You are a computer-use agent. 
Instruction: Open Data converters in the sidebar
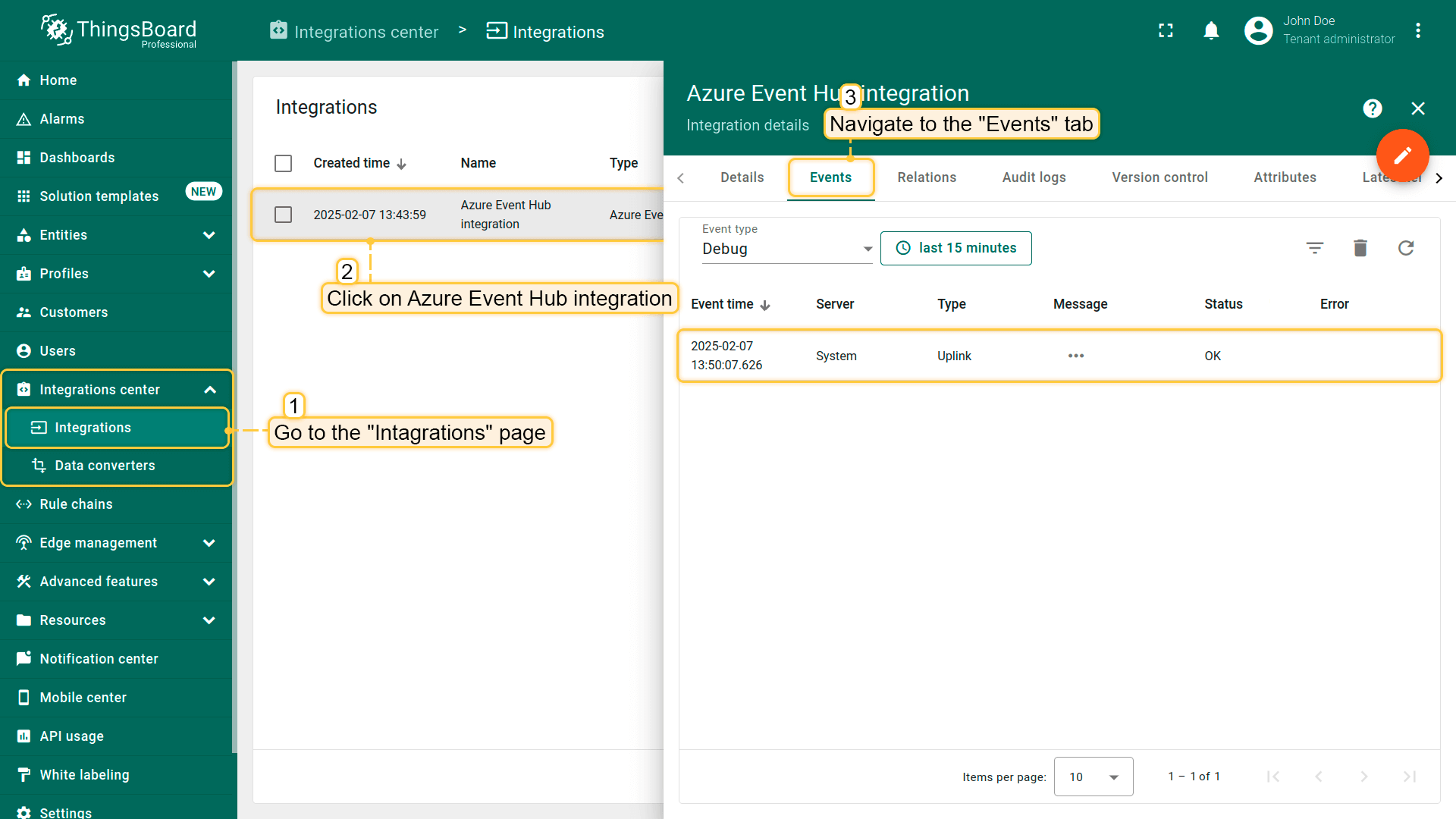tap(105, 466)
